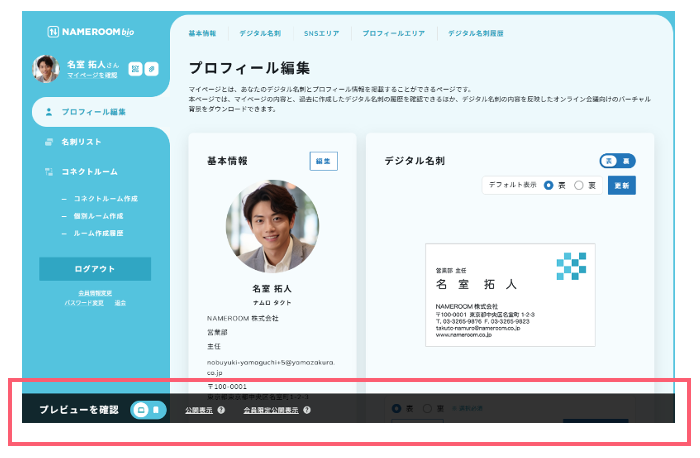Toggle digital card front/back switch
This screenshot has height=458, width=700.
pyautogui.click(x=617, y=161)
